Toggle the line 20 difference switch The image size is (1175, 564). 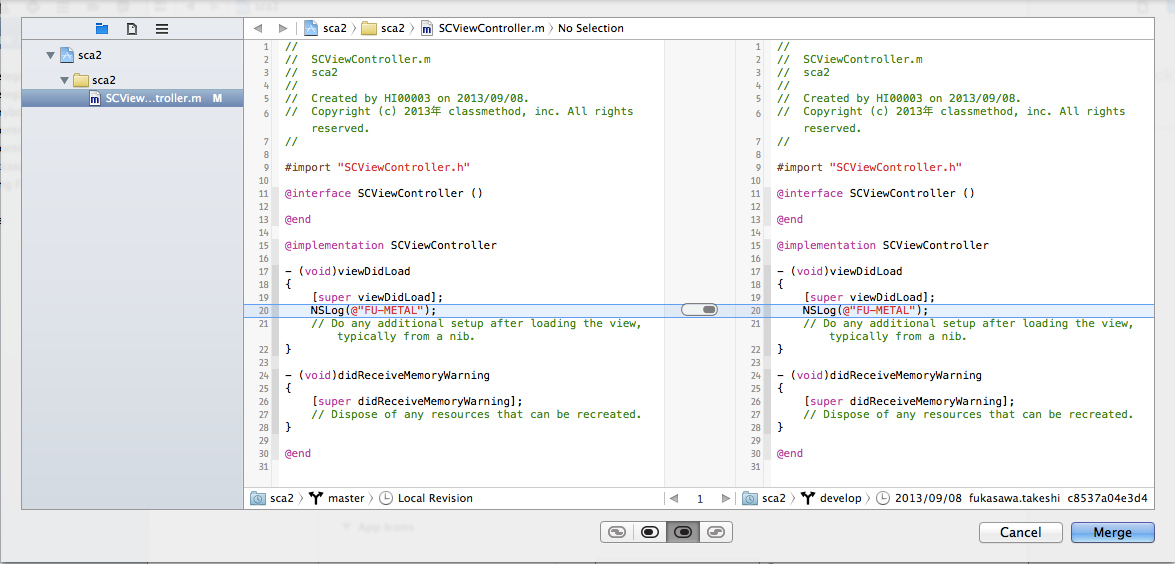[x=700, y=309]
